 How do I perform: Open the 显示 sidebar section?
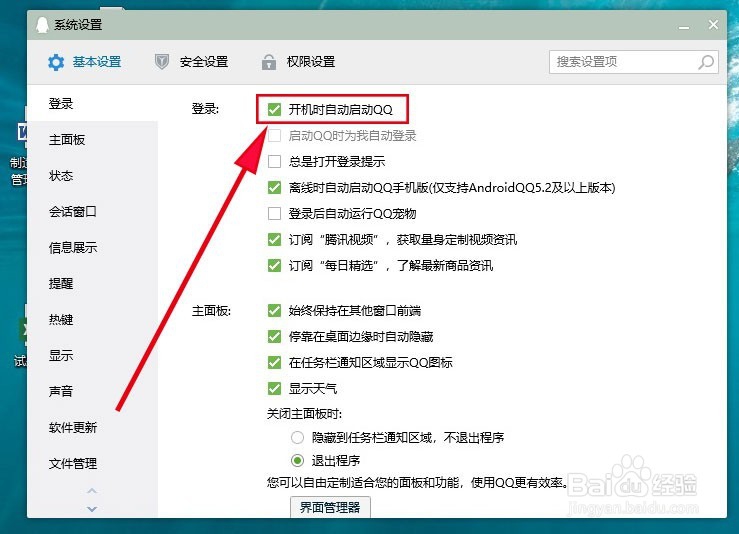tap(61, 355)
